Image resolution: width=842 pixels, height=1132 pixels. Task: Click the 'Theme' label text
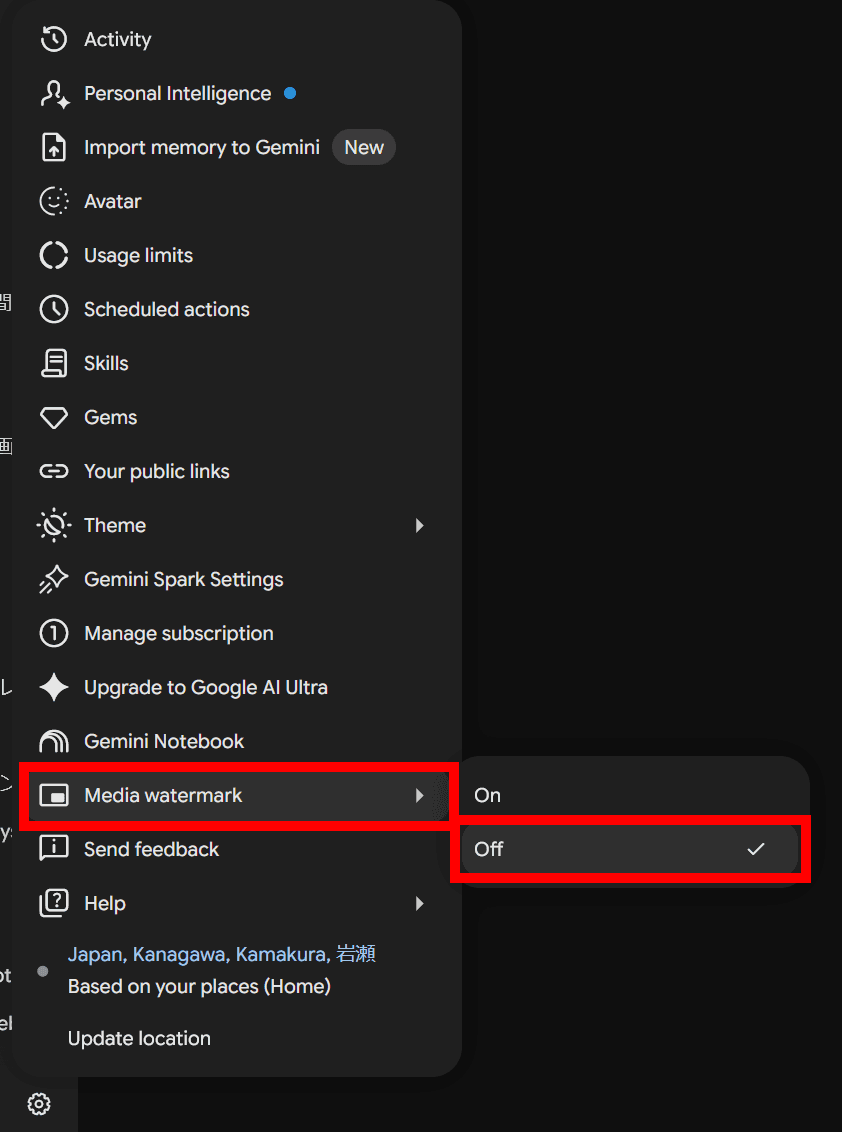tap(115, 526)
